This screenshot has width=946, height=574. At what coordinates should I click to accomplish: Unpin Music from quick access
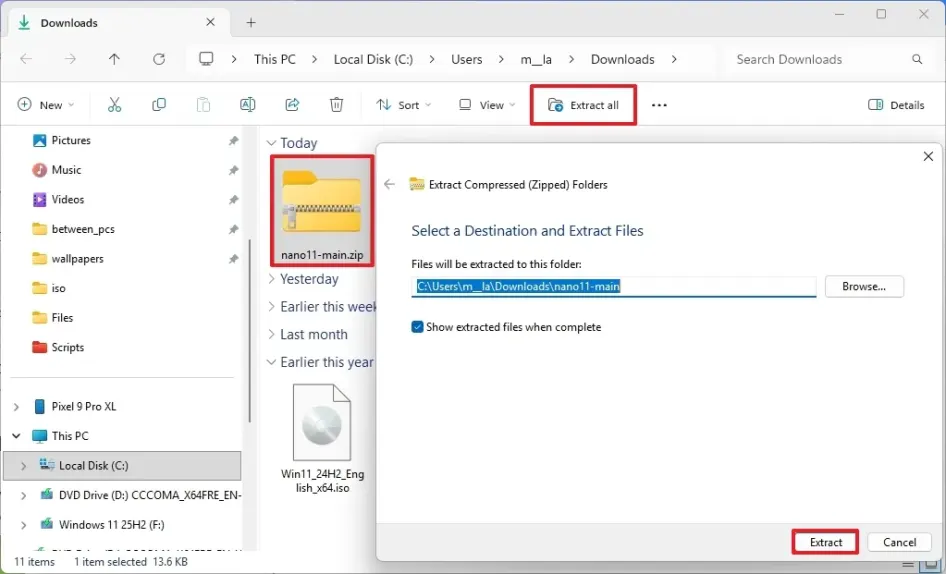(x=233, y=170)
